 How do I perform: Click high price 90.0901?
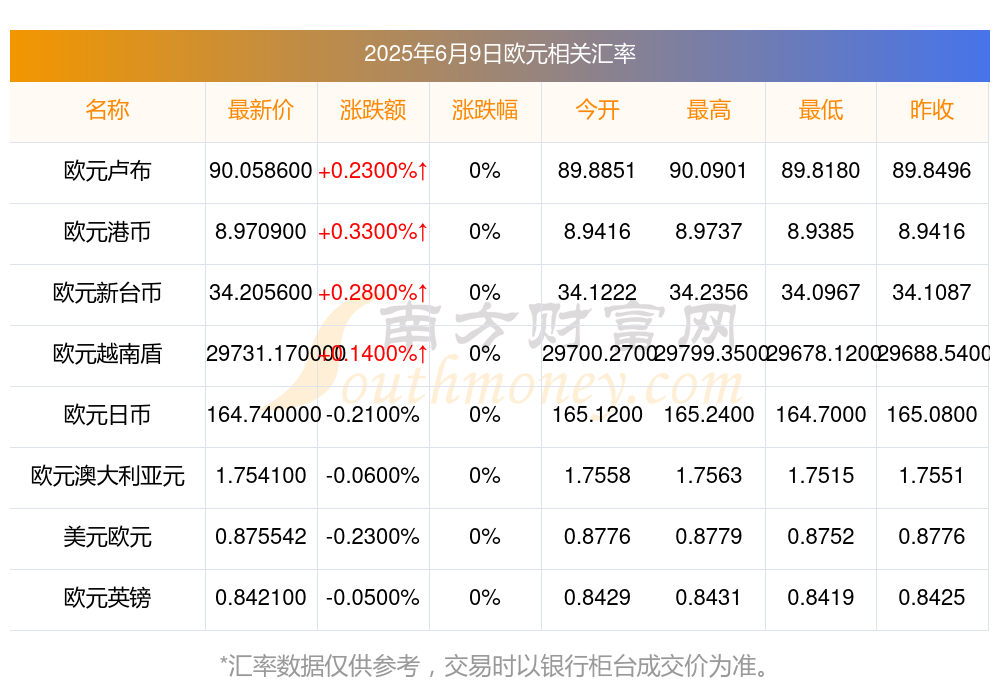click(x=709, y=170)
